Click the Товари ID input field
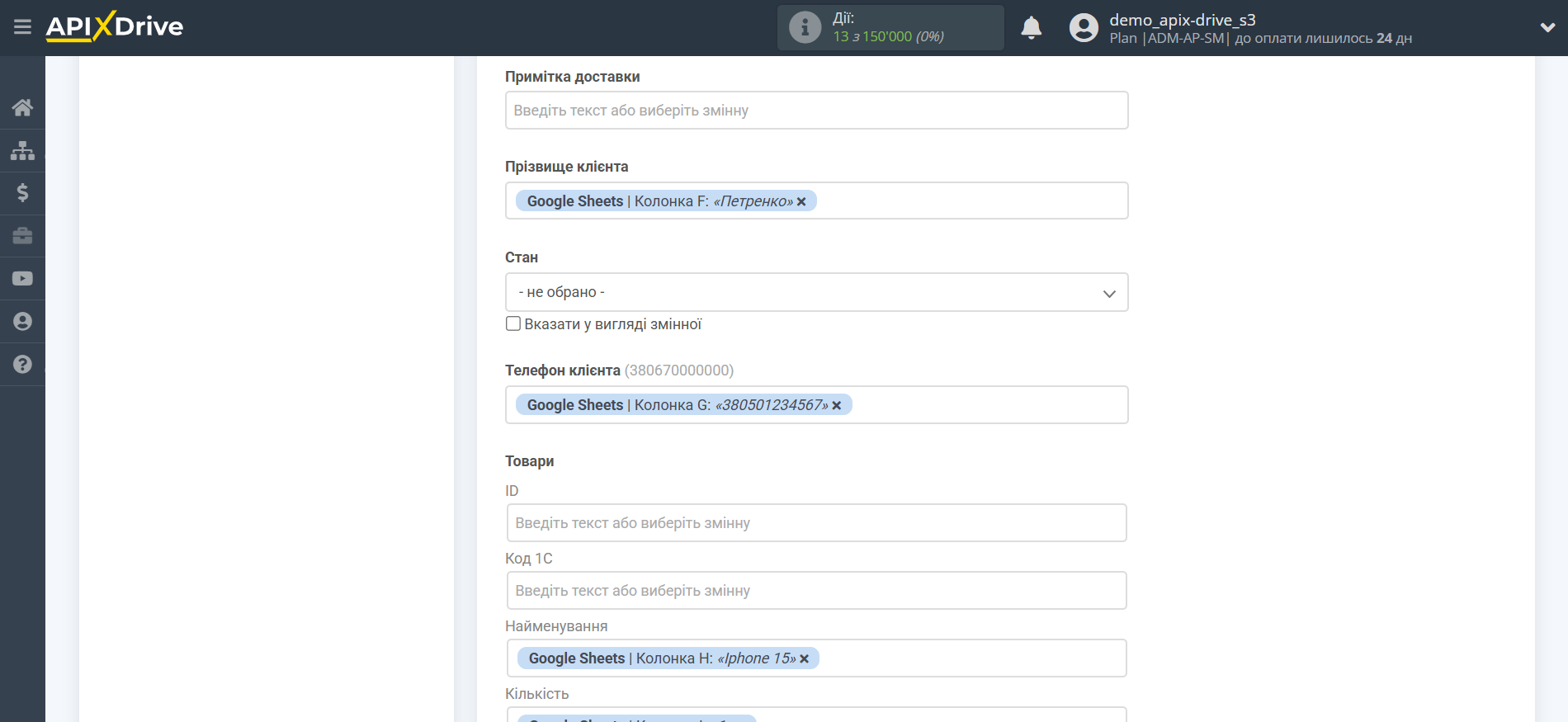Viewport: 1568px width, 722px height. pos(816,522)
